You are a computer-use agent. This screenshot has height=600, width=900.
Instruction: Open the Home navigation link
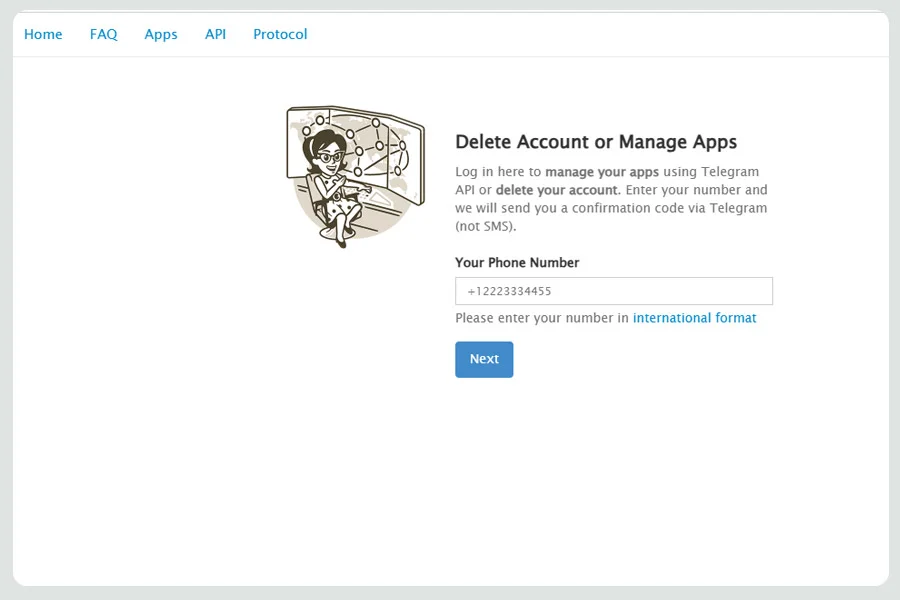[43, 34]
